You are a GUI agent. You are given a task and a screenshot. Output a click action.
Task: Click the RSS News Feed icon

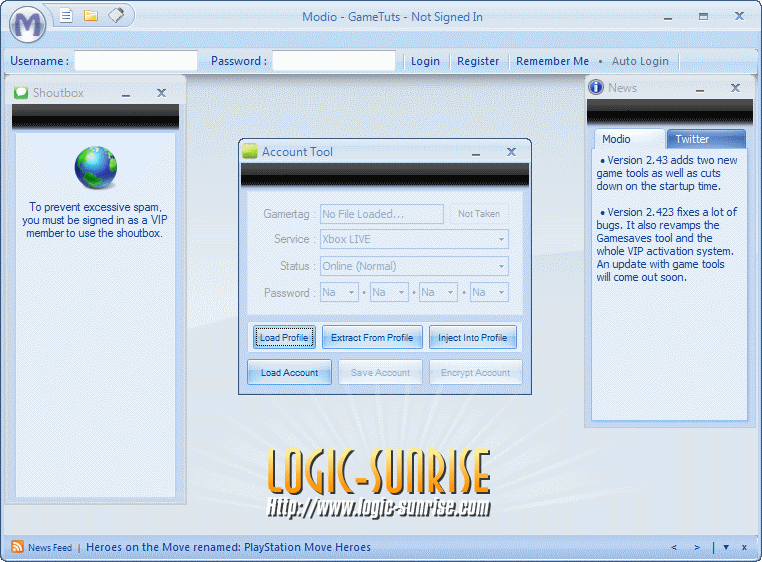(17, 546)
